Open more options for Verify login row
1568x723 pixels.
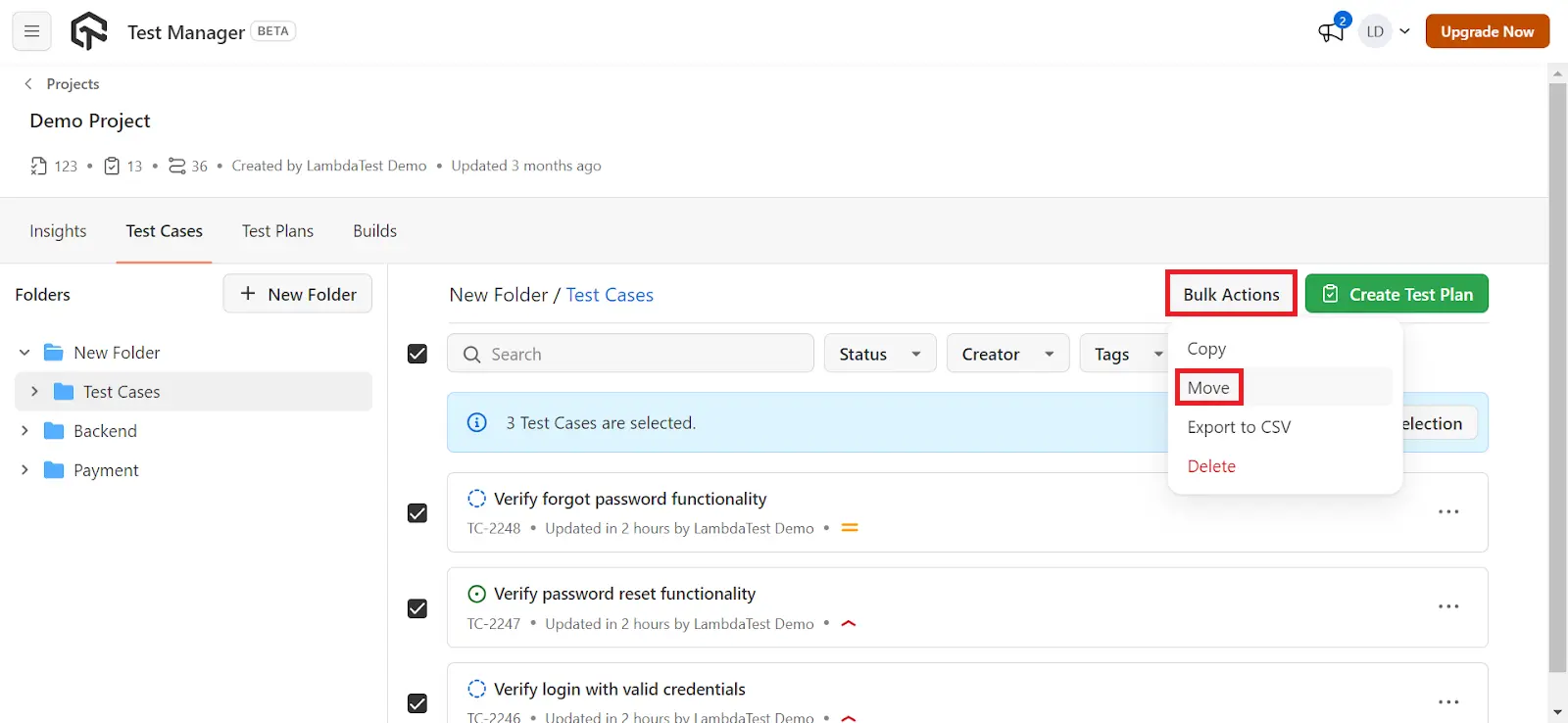pos(1448,701)
